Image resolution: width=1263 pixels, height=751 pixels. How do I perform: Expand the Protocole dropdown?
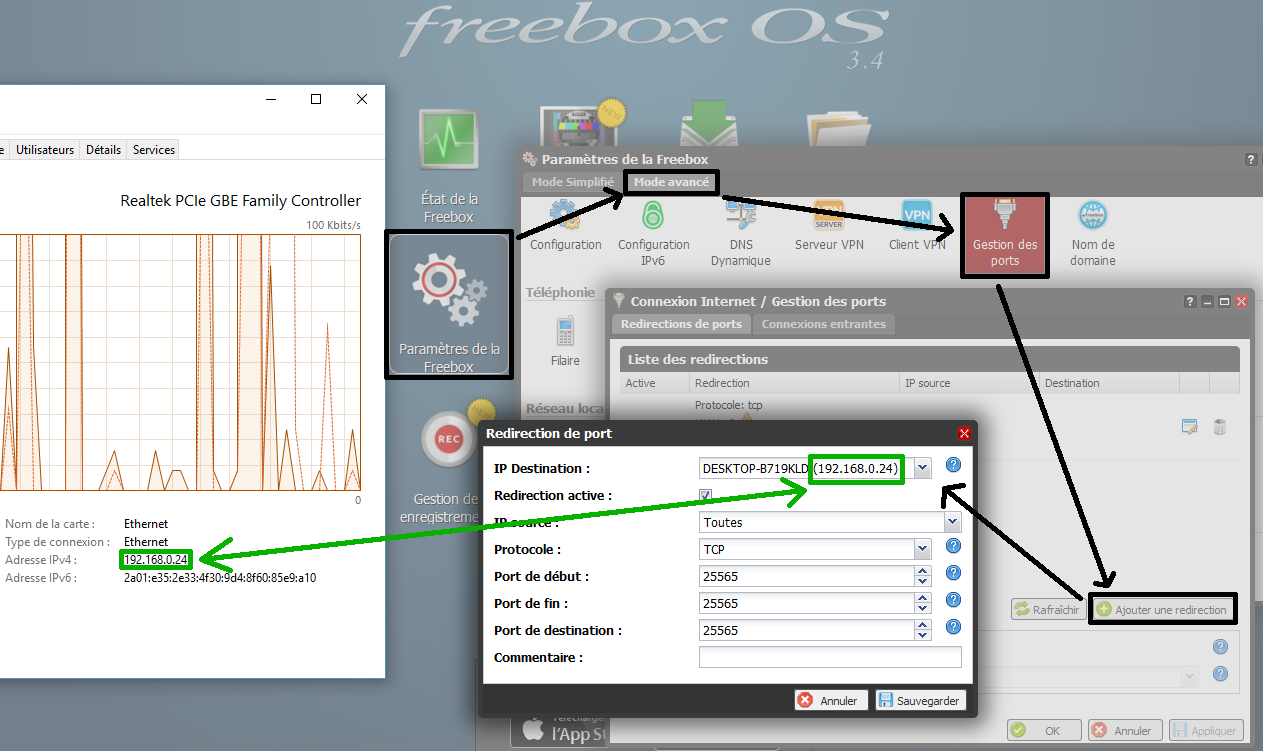923,549
